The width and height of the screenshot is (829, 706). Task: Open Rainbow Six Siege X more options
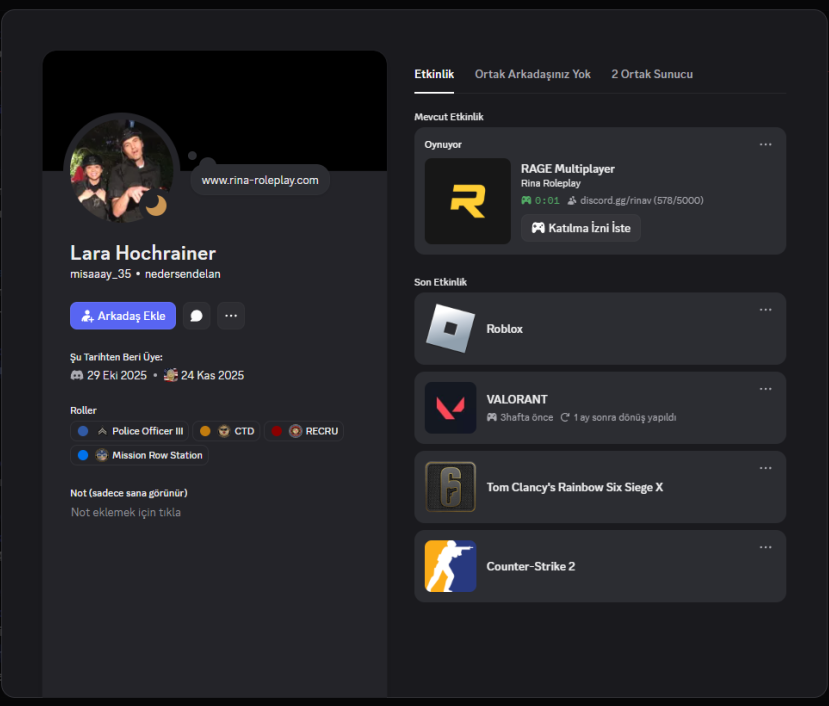765,469
